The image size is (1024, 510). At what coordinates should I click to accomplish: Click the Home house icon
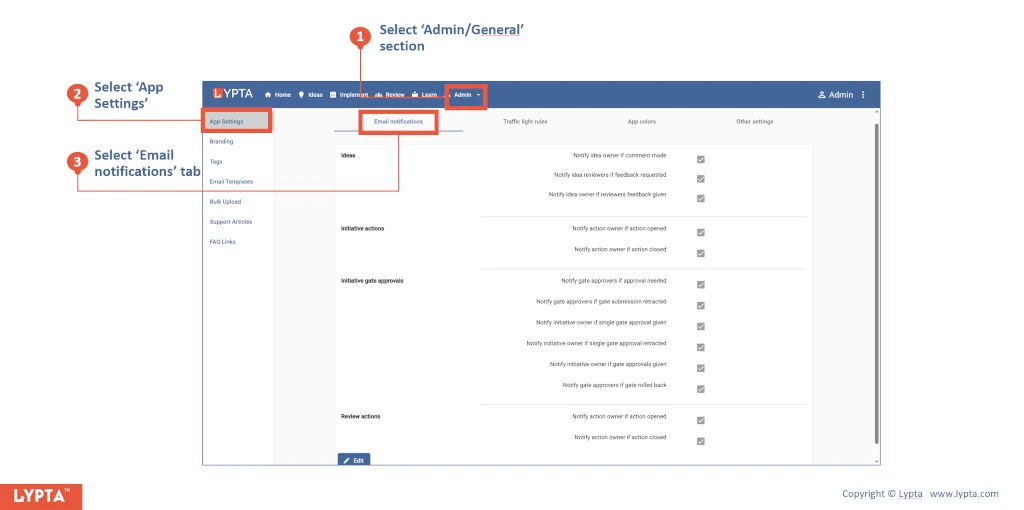coord(268,95)
